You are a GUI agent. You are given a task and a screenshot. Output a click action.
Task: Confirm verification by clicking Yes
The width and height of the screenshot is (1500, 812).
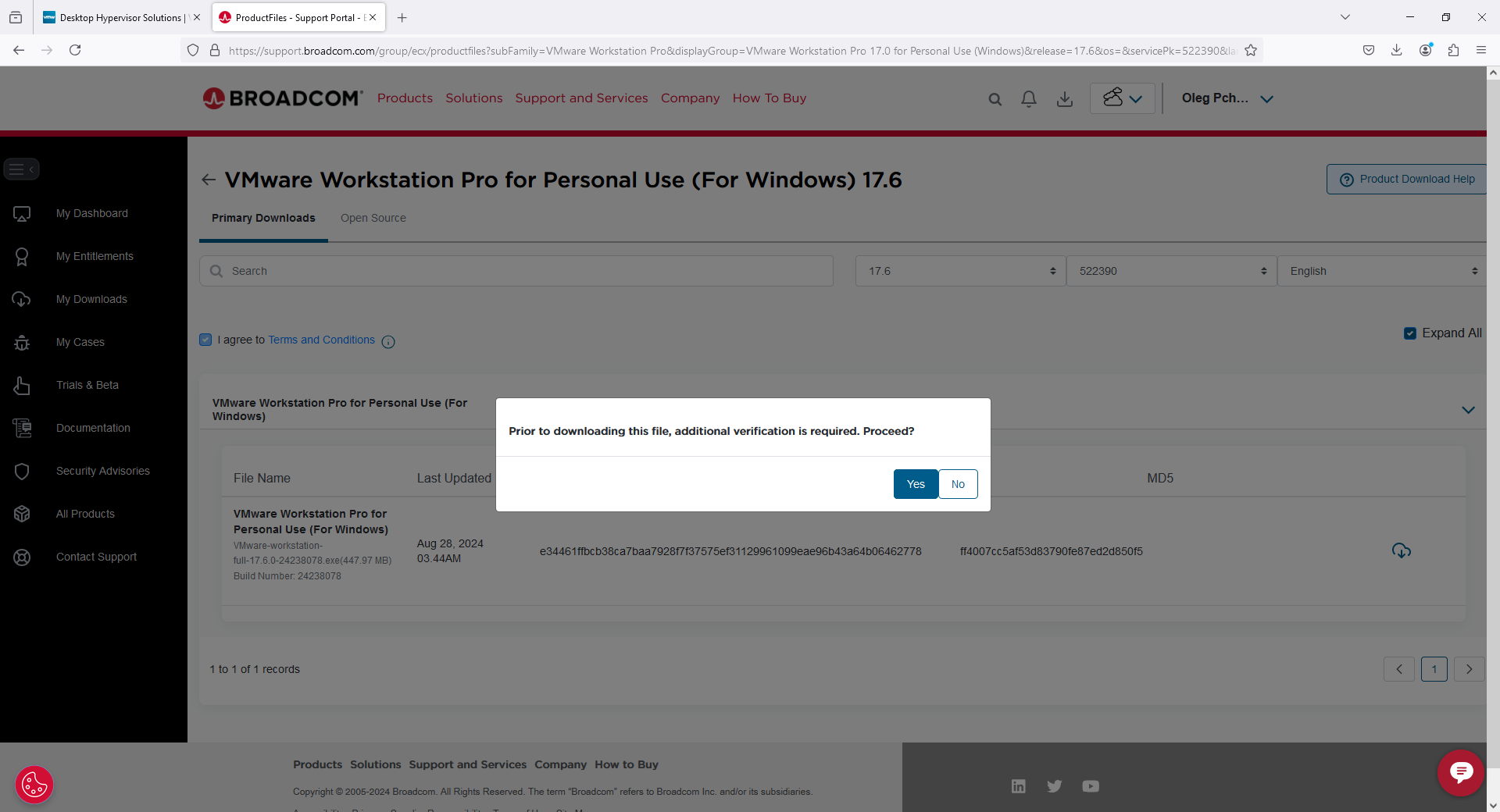tap(916, 484)
